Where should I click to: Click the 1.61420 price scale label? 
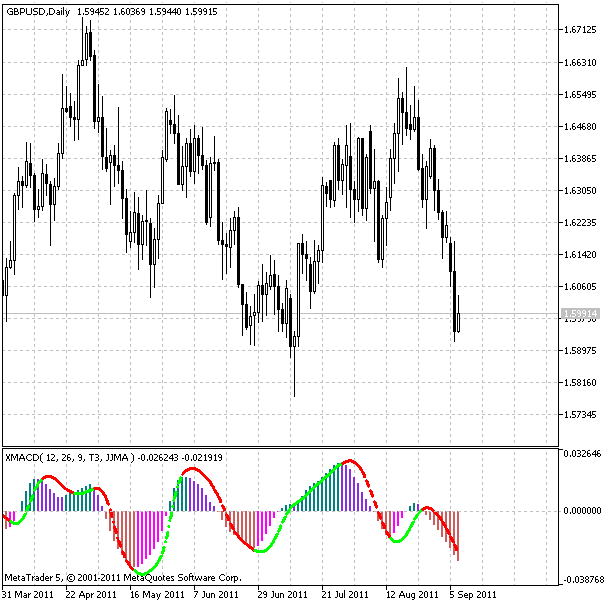click(581, 254)
